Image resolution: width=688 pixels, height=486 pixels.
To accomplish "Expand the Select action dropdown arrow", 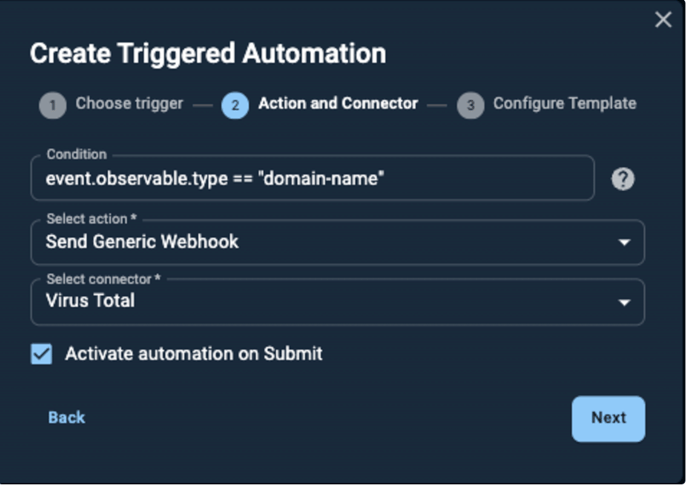I will [x=624, y=242].
